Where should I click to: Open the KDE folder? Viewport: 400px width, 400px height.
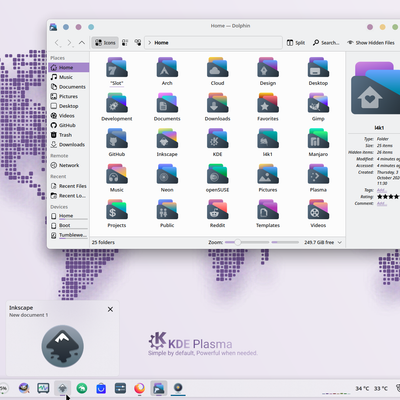pos(217,139)
